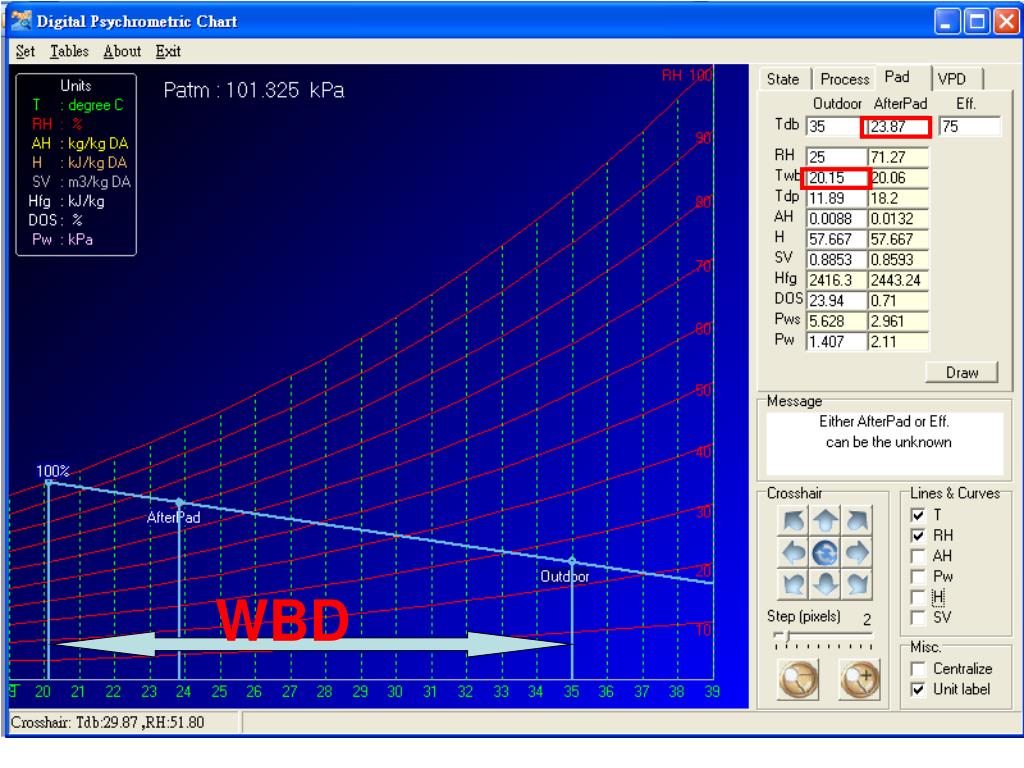Switch to the Process tab
This screenshot has height=768, width=1024.
[x=844, y=80]
